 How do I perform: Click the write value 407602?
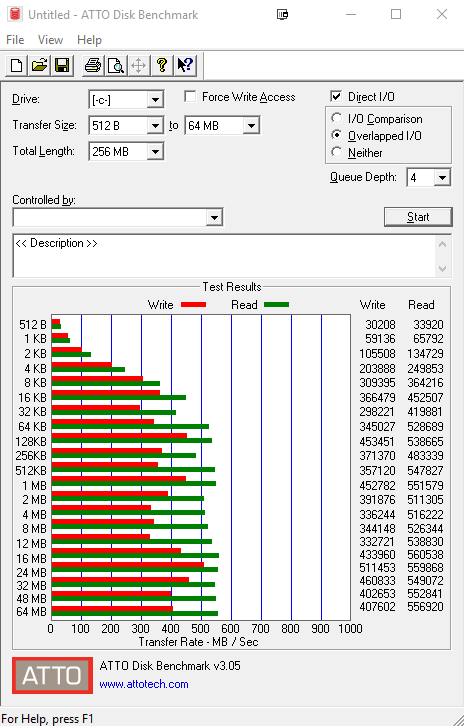point(377,607)
